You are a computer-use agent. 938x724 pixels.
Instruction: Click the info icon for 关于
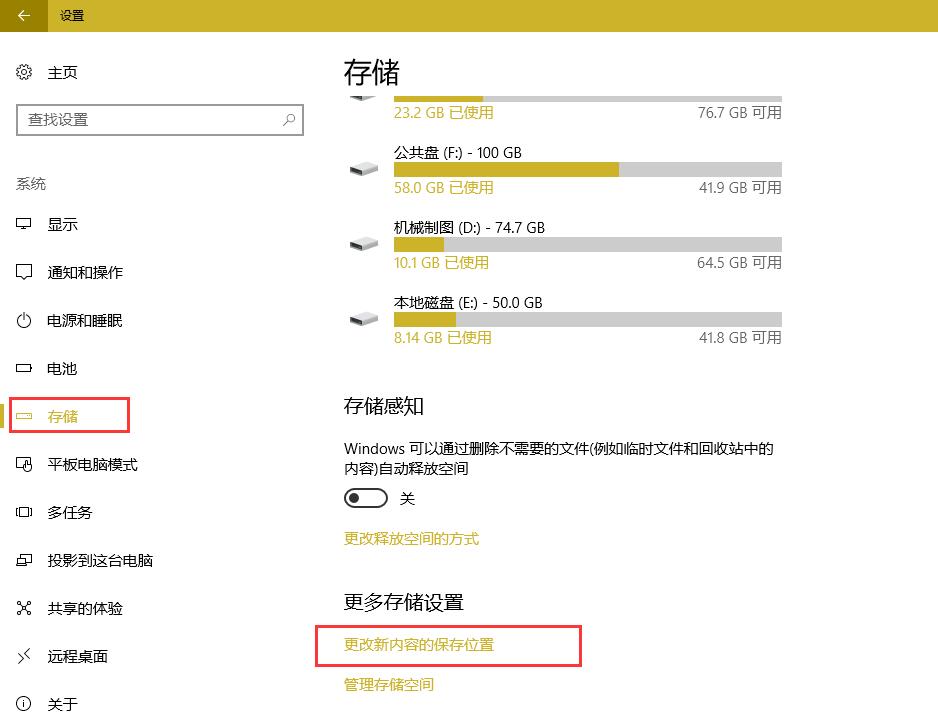pyautogui.click(x=24, y=704)
